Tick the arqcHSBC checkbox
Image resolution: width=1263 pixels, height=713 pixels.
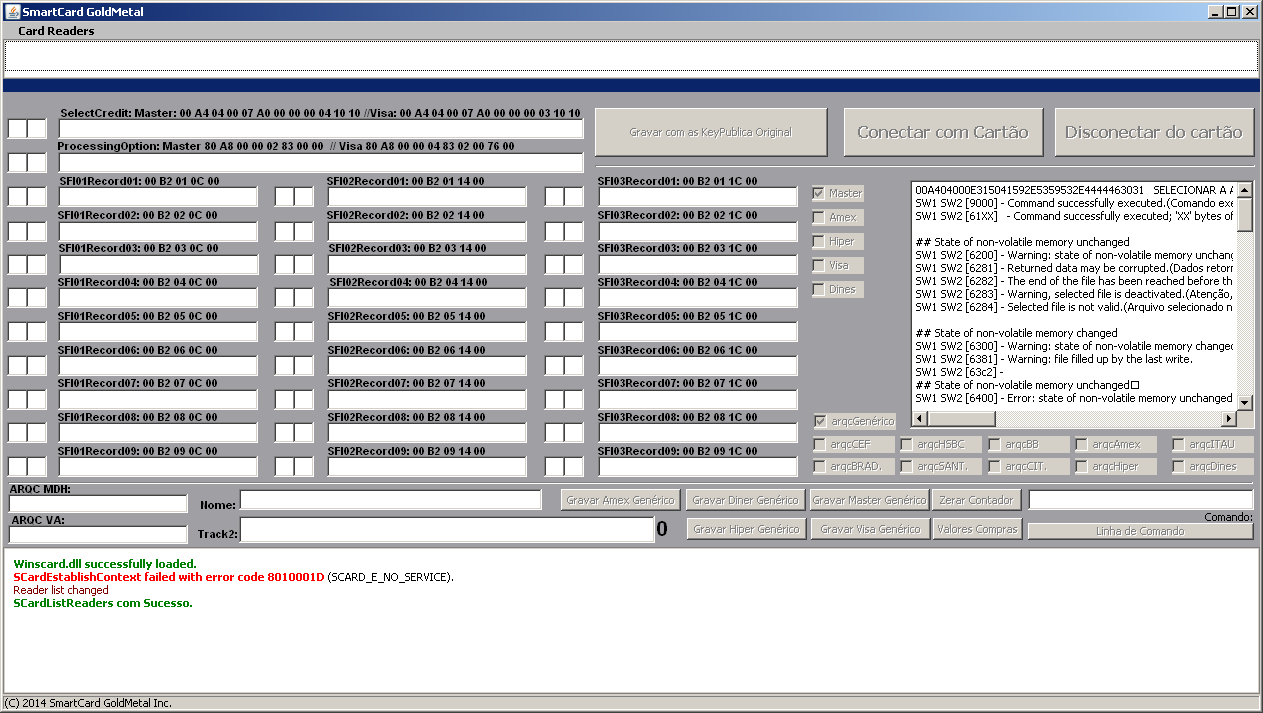click(x=906, y=444)
